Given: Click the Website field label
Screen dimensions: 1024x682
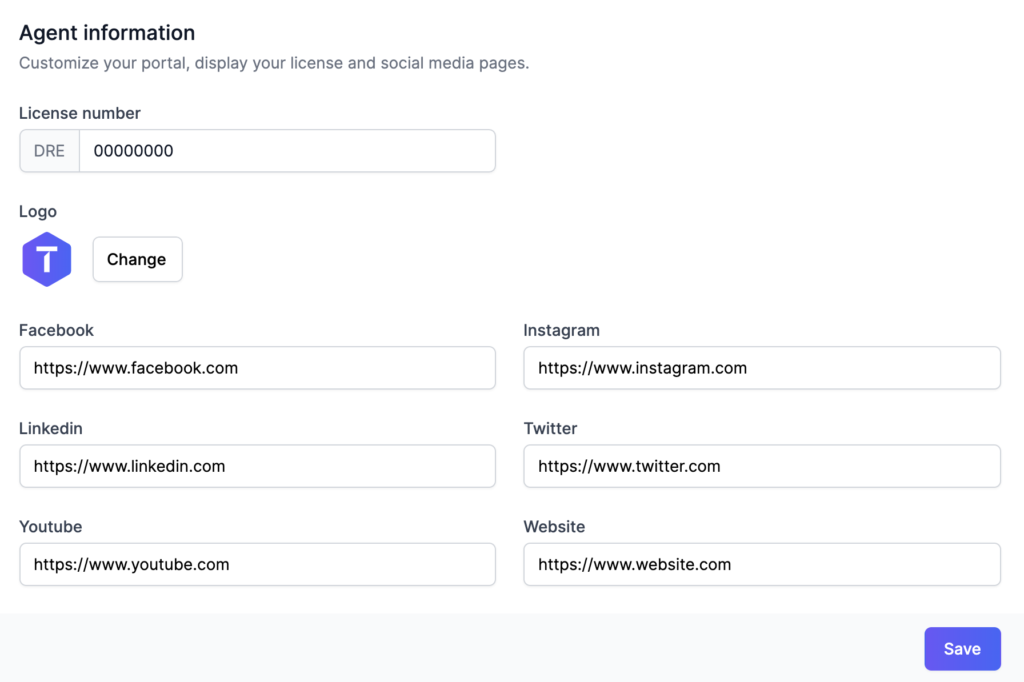Looking at the screenshot, I should (554, 527).
